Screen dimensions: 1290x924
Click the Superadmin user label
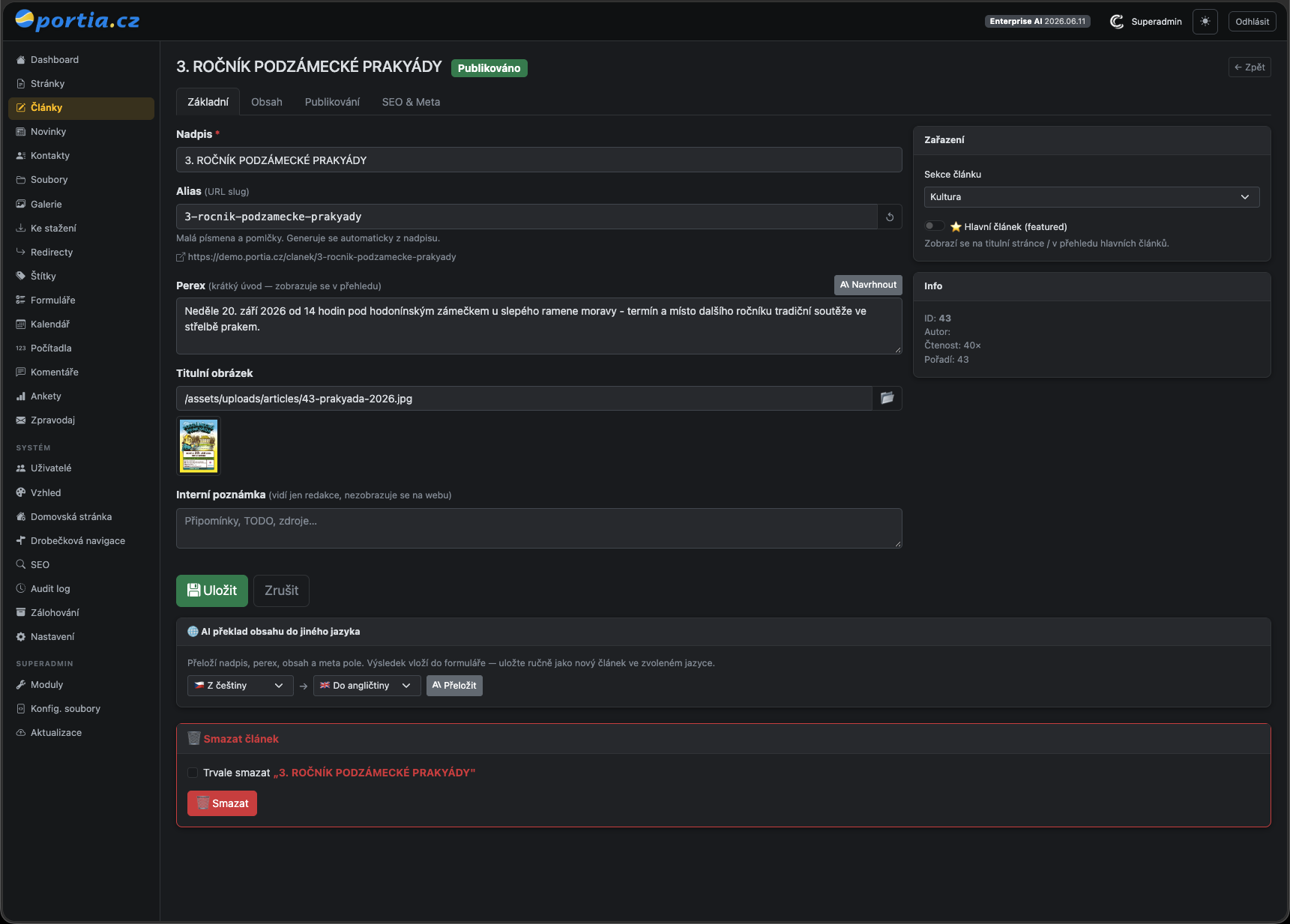(1157, 22)
